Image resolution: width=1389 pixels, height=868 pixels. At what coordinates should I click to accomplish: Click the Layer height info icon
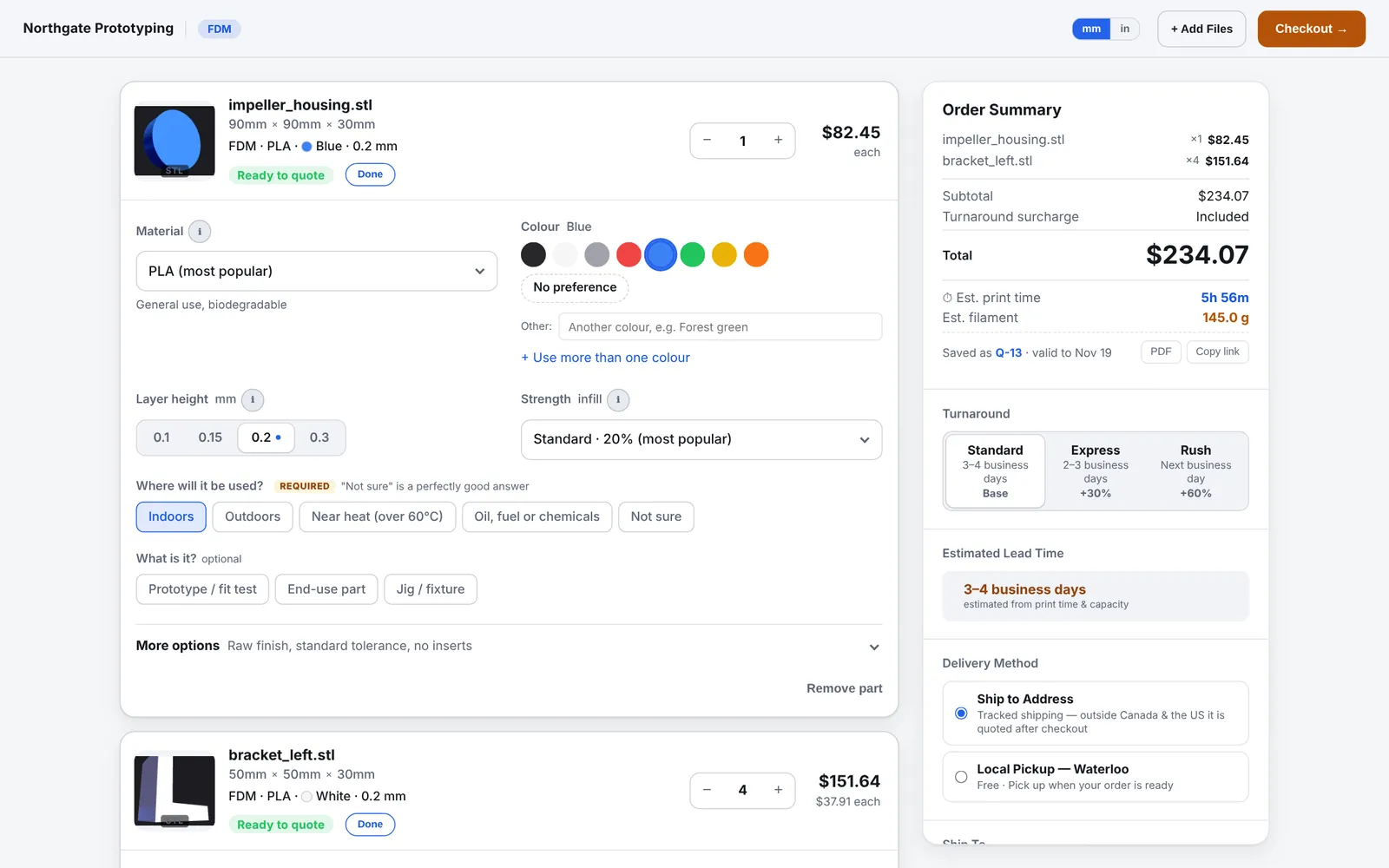(253, 399)
